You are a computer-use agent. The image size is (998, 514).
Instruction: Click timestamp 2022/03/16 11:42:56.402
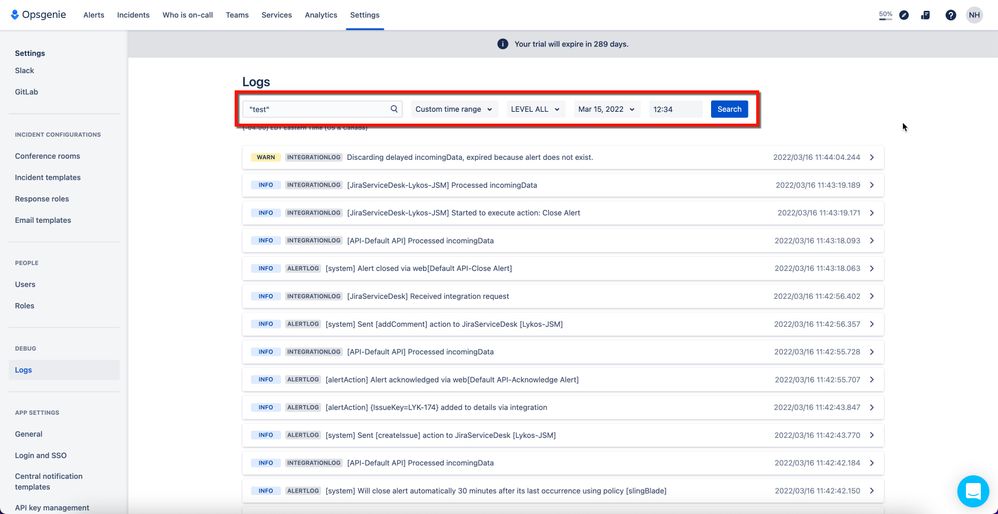[x=817, y=296]
